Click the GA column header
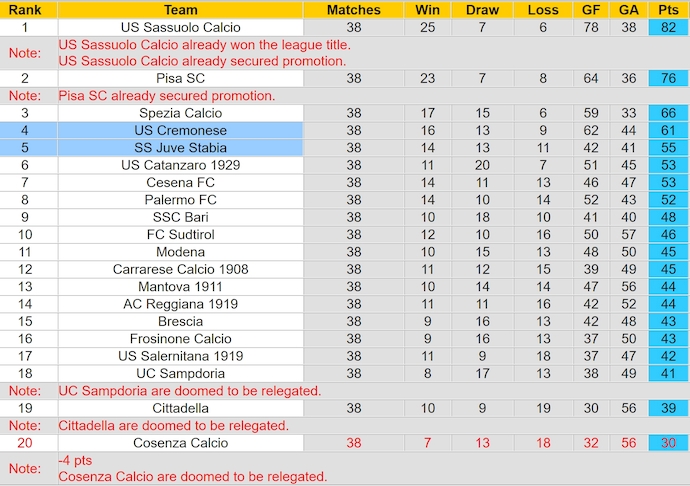This screenshot has height=486, width=690. click(628, 10)
